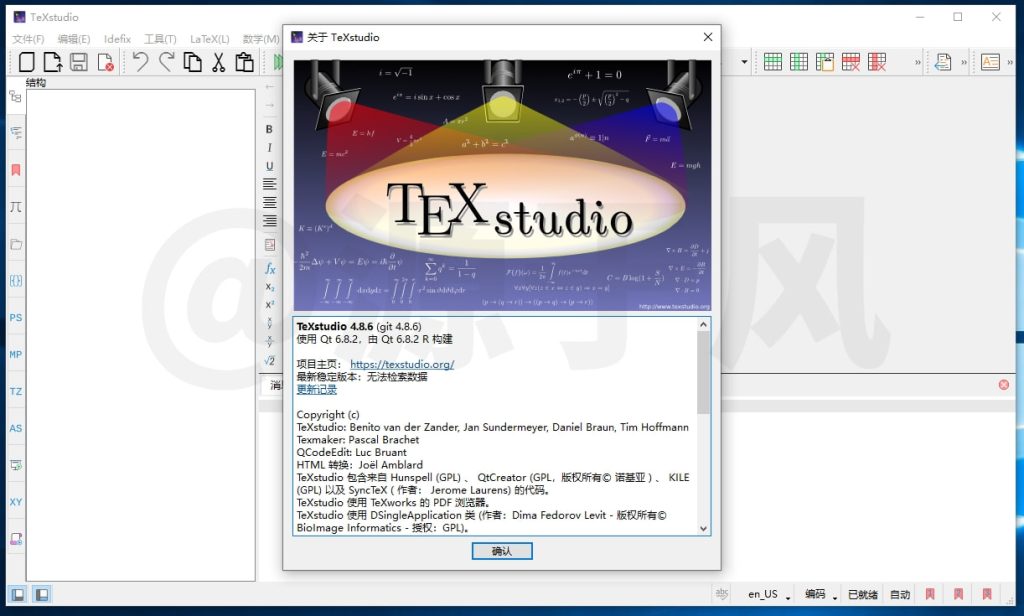
Task: Click the Copy icon in the toolbar
Action: click(x=192, y=62)
